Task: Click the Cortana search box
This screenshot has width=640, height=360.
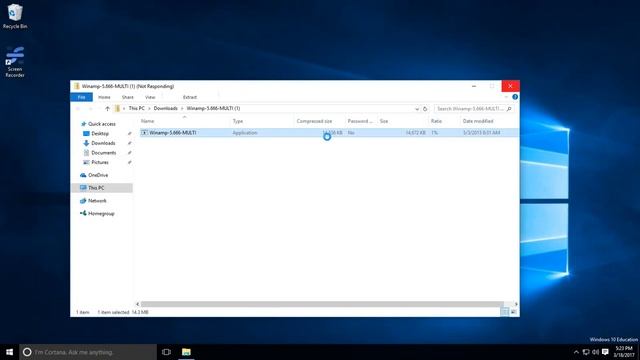Action: click(x=88, y=352)
